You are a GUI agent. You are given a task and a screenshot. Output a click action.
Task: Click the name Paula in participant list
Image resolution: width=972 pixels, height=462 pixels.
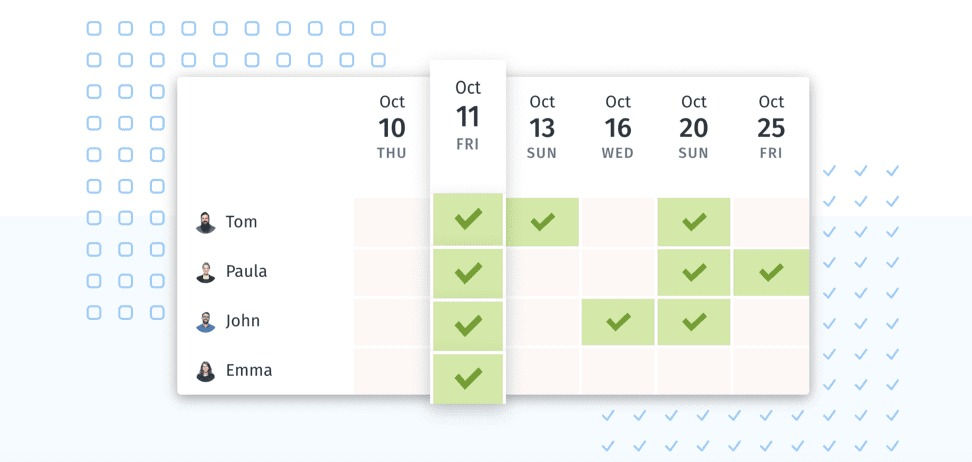click(246, 272)
